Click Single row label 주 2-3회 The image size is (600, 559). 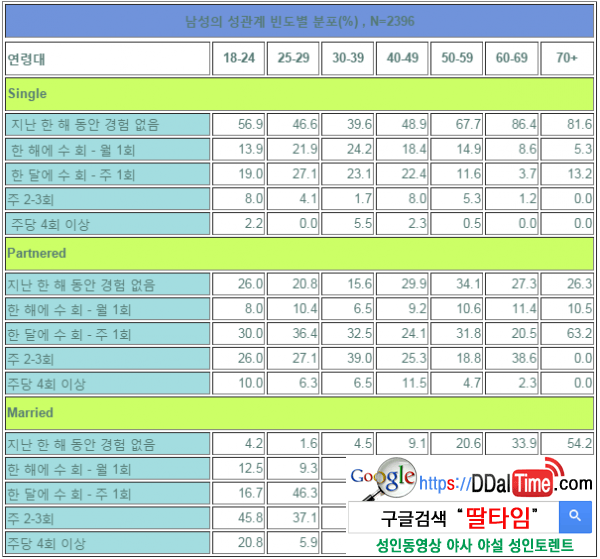coord(108,199)
